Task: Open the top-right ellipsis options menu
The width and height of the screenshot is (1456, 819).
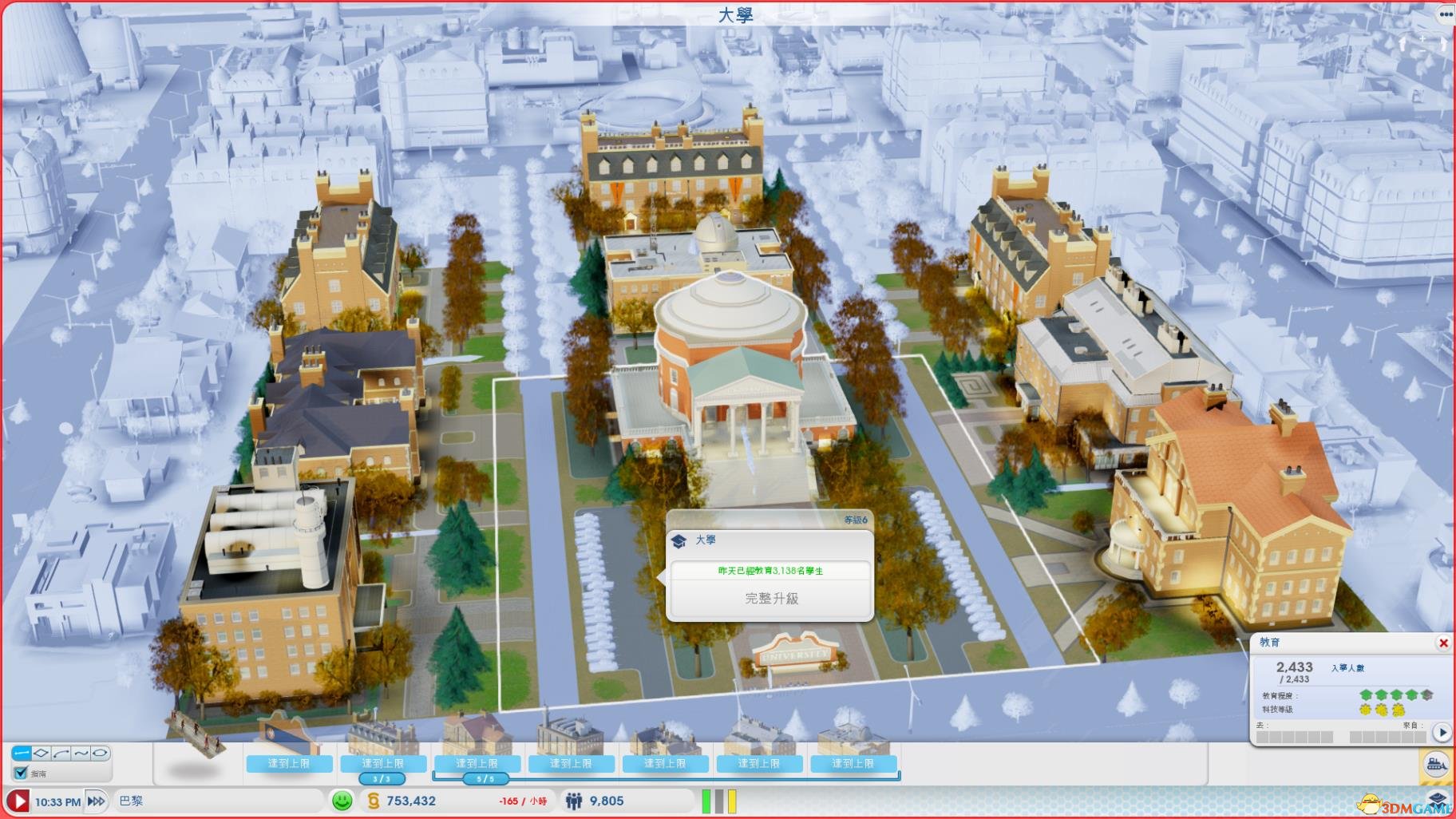Action: [x=1446, y=14]
